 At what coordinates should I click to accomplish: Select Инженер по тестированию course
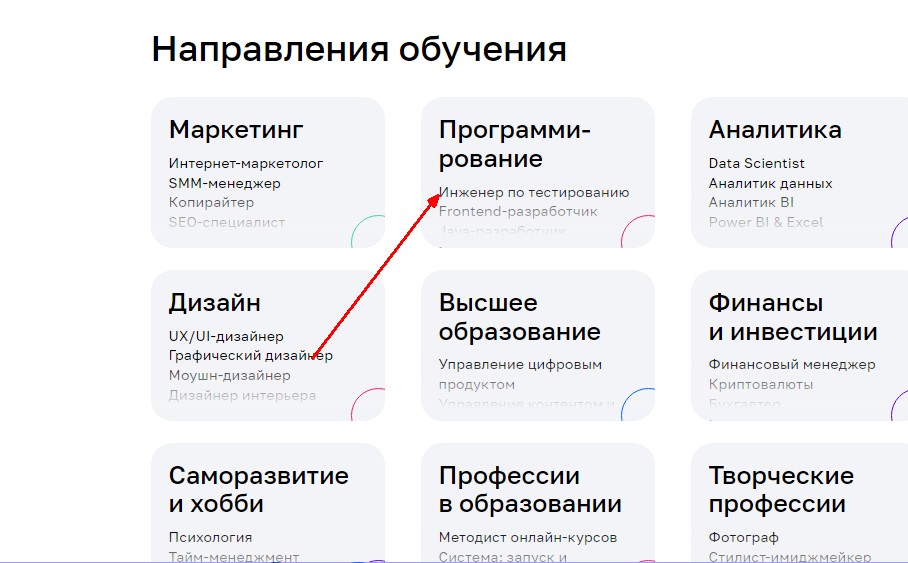[x=534, y=192]
